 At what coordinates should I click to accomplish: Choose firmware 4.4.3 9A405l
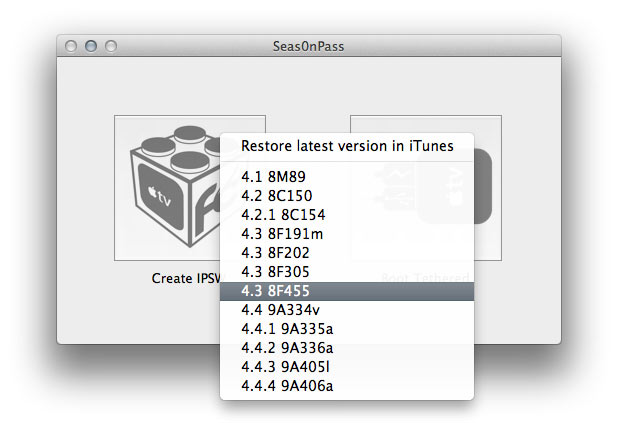coord(347,367)
